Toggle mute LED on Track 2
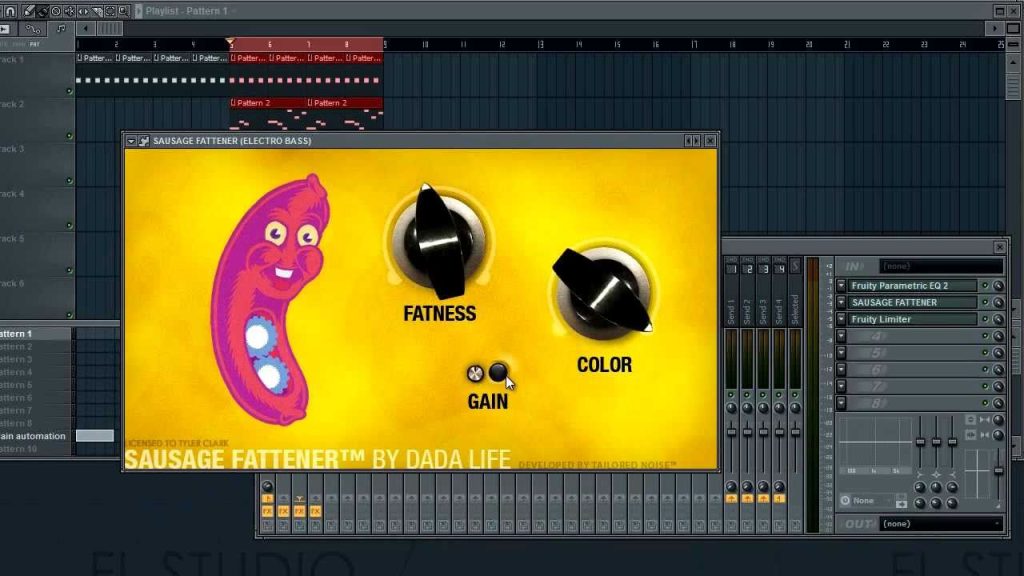 coord(69,136)
